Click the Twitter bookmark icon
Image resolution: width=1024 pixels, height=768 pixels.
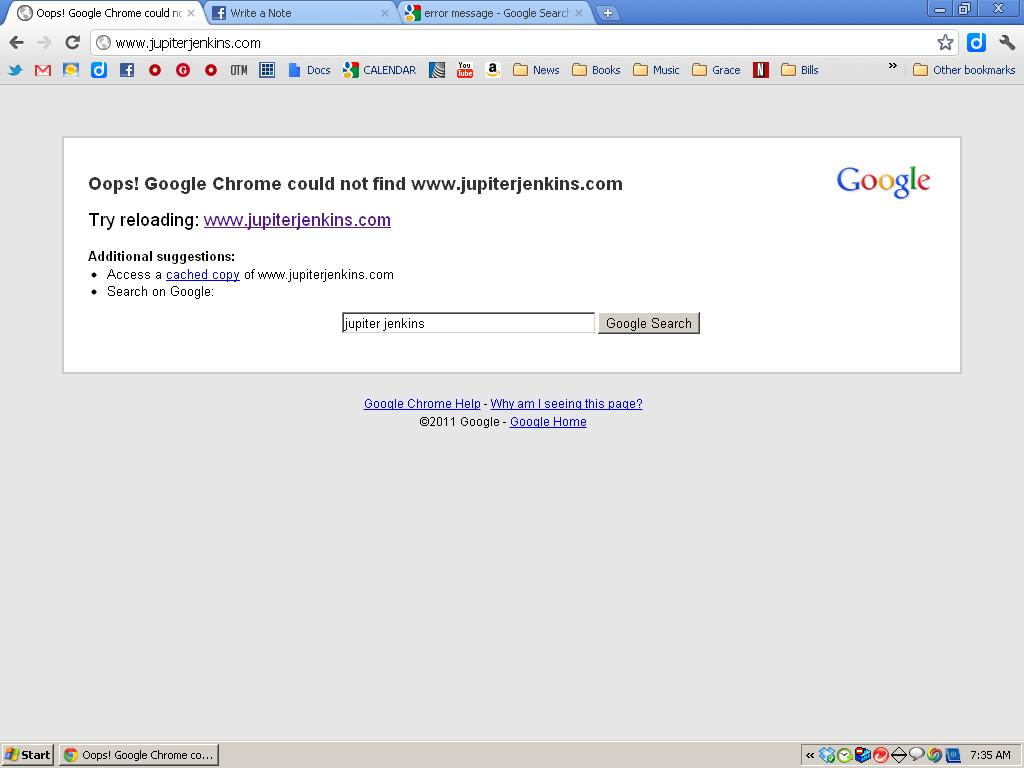(x=15, y=70)
